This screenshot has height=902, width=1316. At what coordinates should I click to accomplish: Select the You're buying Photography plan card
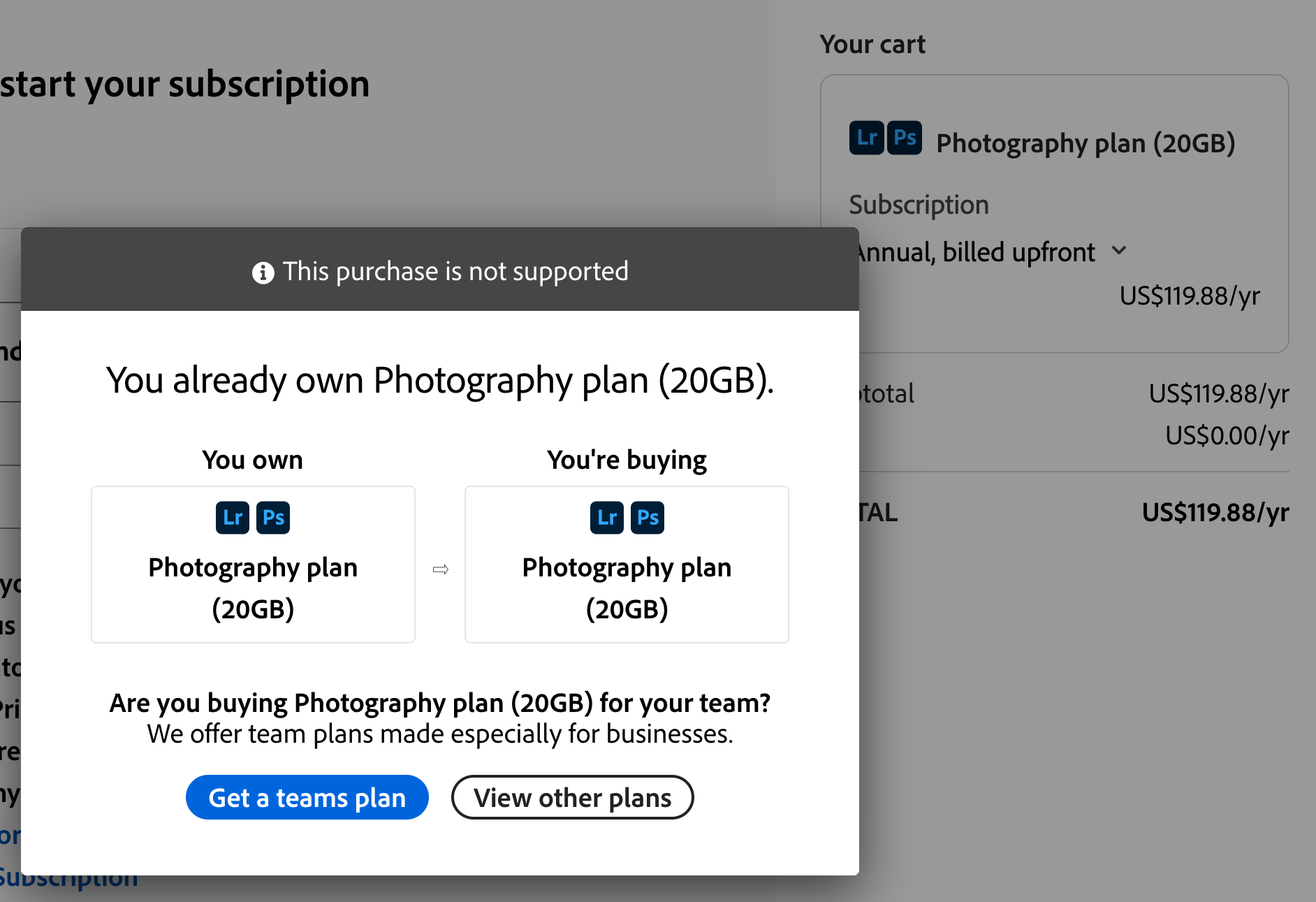tap(627, 565)
